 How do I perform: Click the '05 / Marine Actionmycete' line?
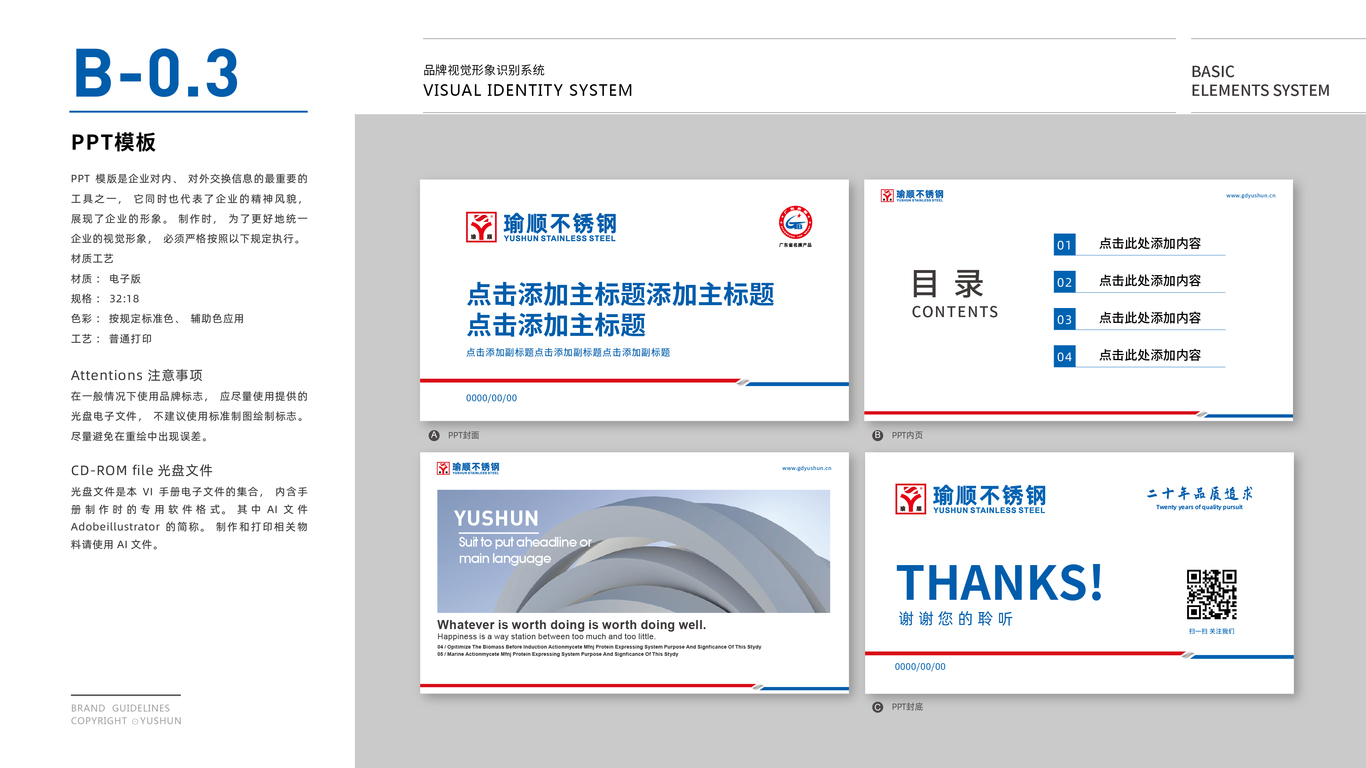coord(558,655)
